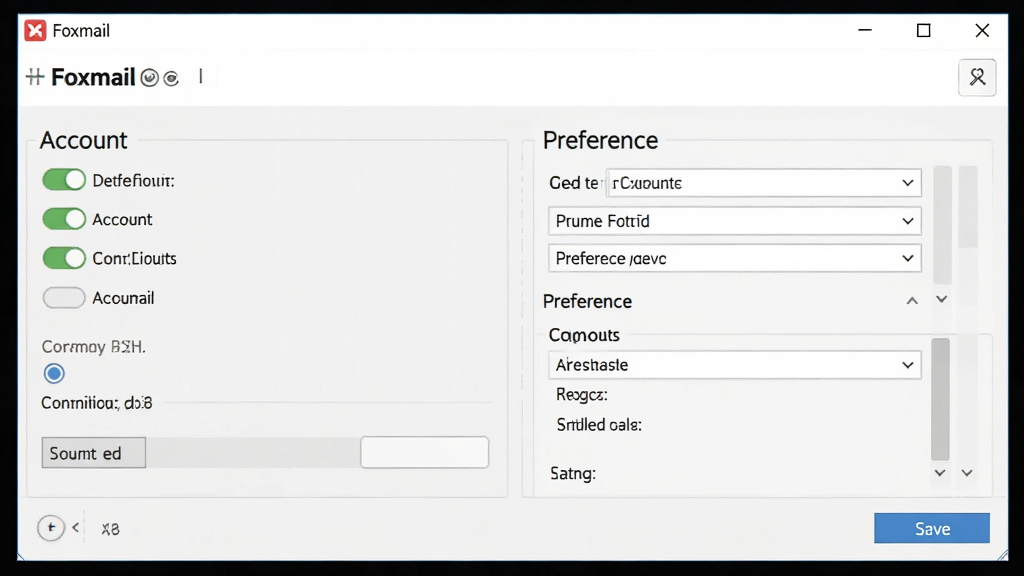Collapse the Preference section with up chevron

coord(912,301)
